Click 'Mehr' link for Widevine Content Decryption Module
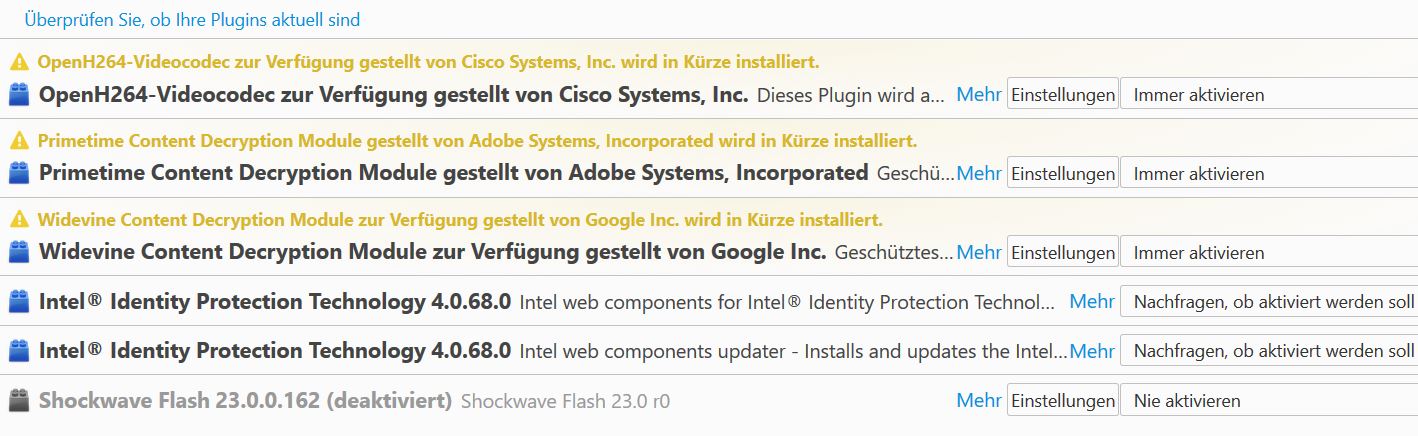Image resolution: width=1418 pixels, height=436 pixels. point(979,252)
